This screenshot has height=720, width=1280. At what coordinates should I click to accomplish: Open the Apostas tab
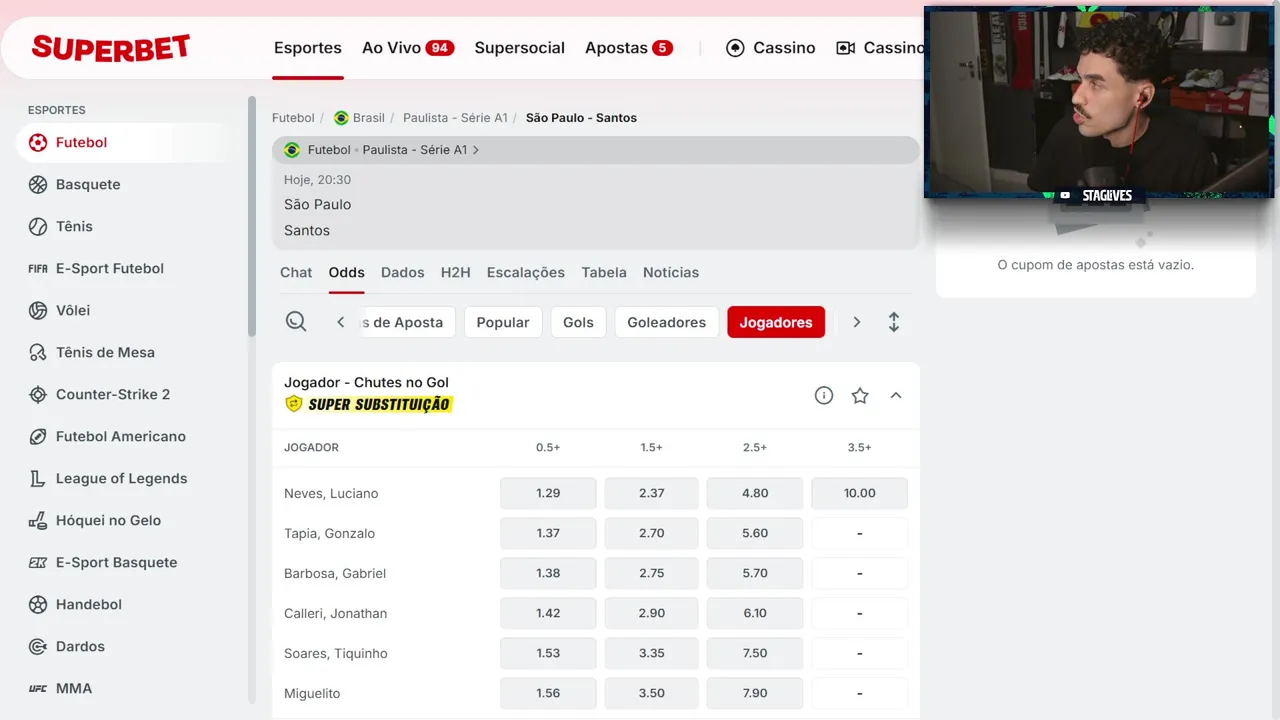click(x=629, y=48)
